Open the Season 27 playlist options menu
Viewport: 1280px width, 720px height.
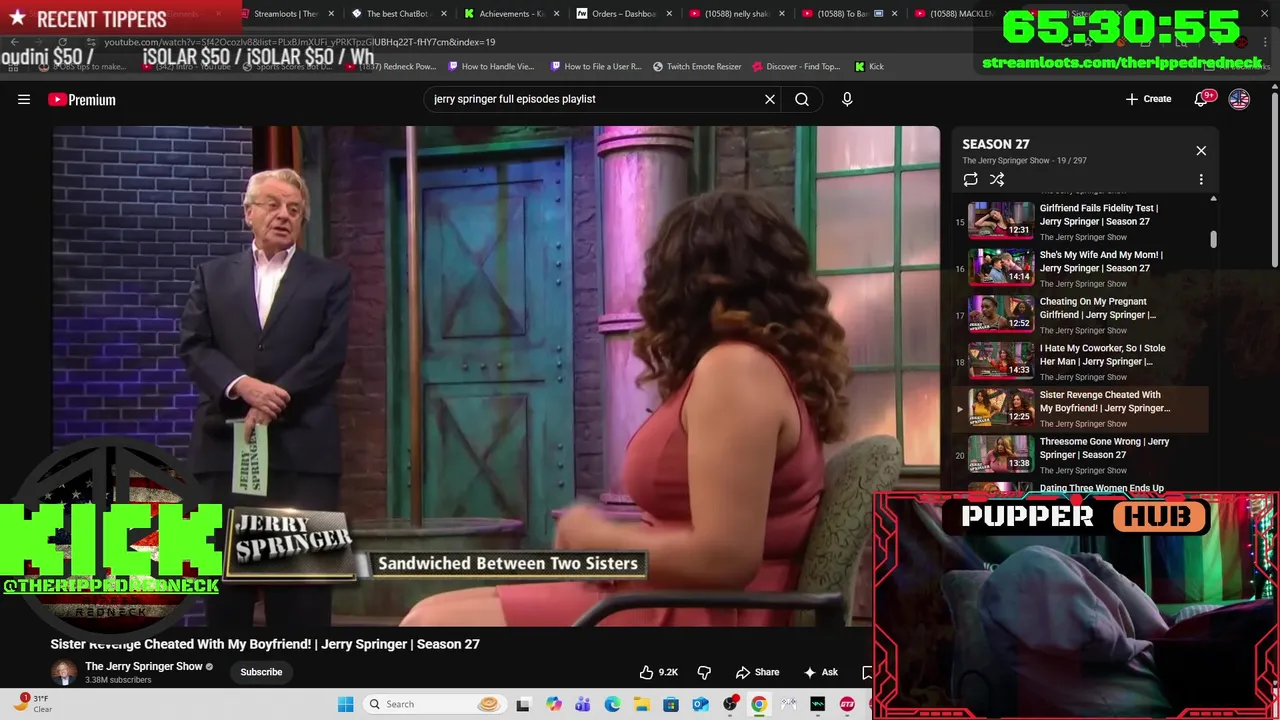pyautogui.click(x=1201, y=179)
